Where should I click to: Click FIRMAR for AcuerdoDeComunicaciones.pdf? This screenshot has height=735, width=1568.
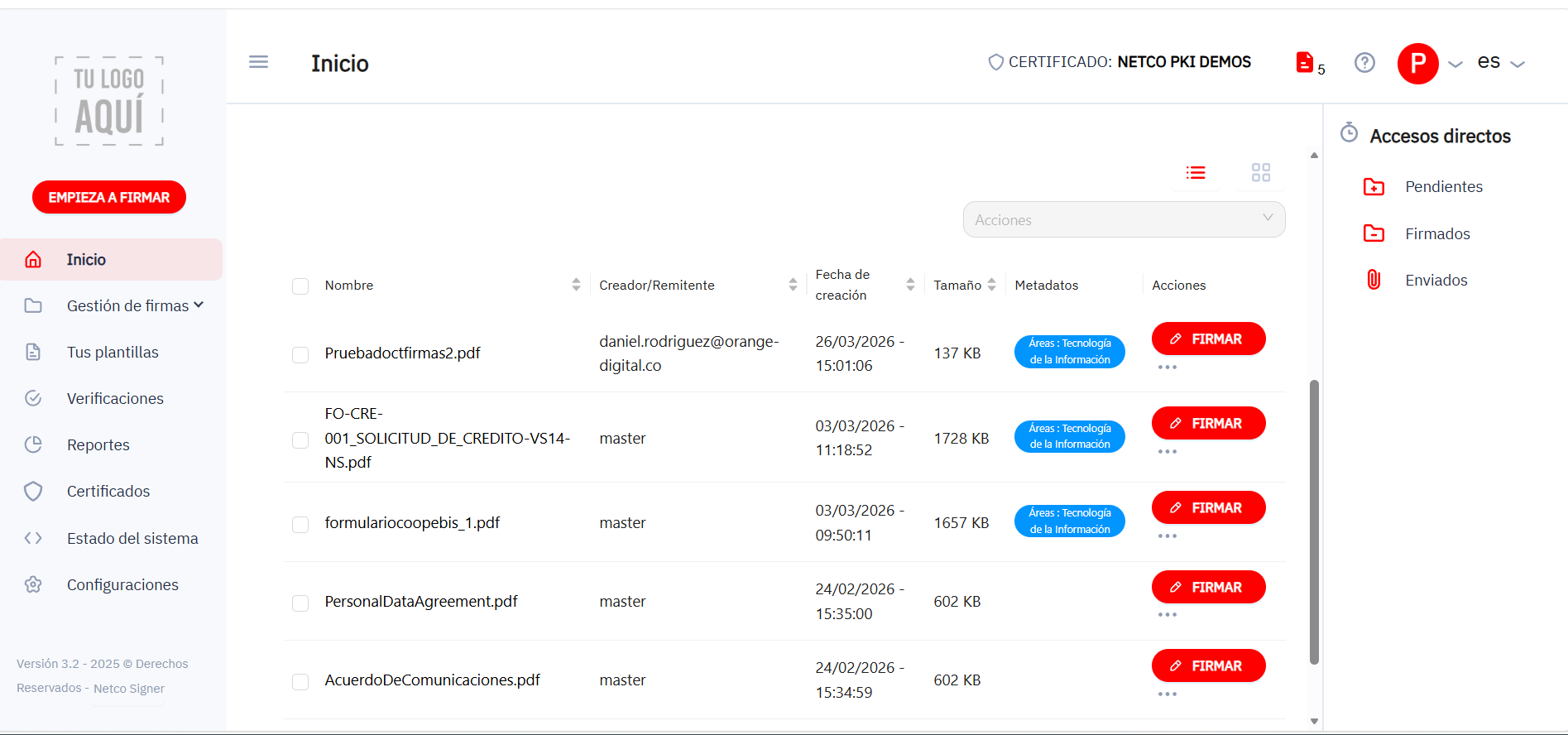[1208, 665]
